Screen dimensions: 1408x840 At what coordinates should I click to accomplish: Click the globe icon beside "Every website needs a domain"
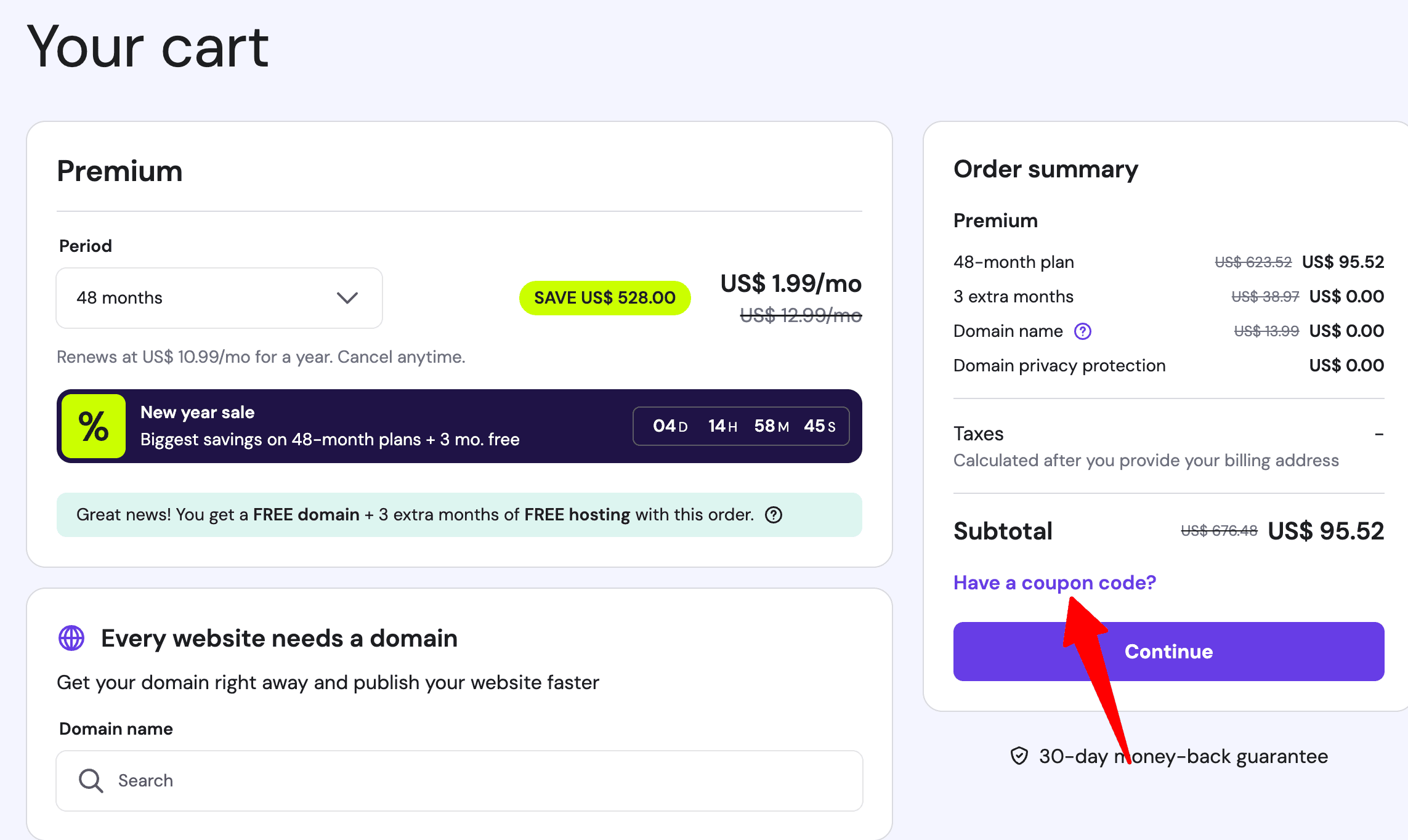[x=71, y=639]
